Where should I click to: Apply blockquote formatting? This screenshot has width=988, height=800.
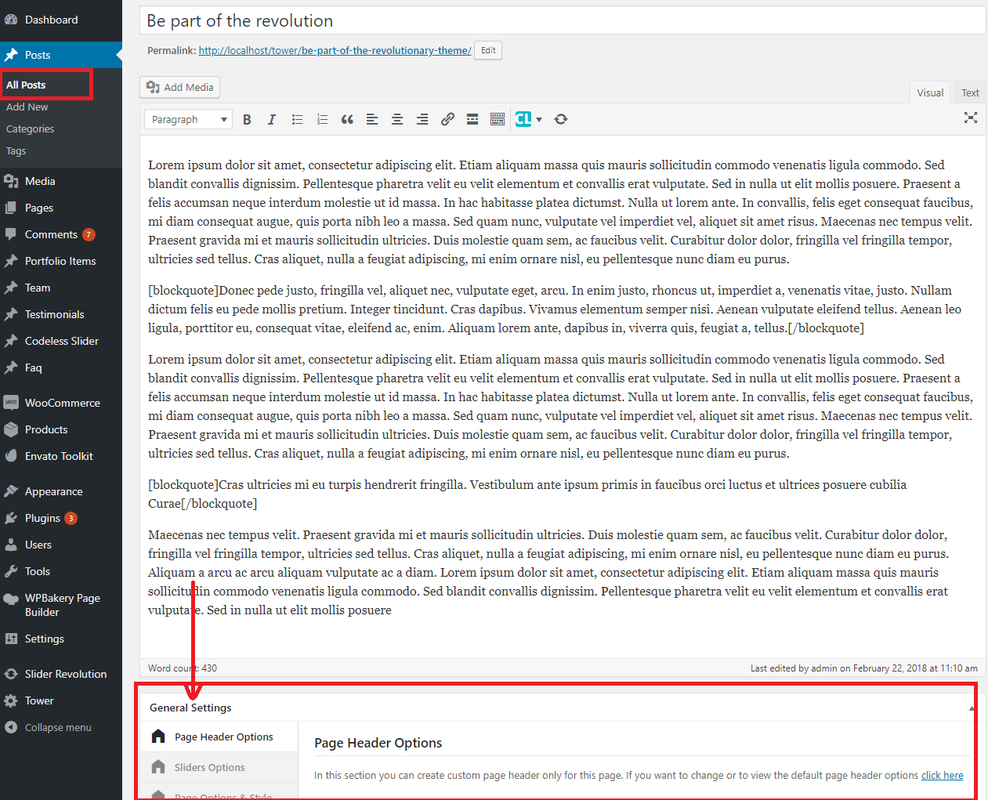(x=347, y=119)
